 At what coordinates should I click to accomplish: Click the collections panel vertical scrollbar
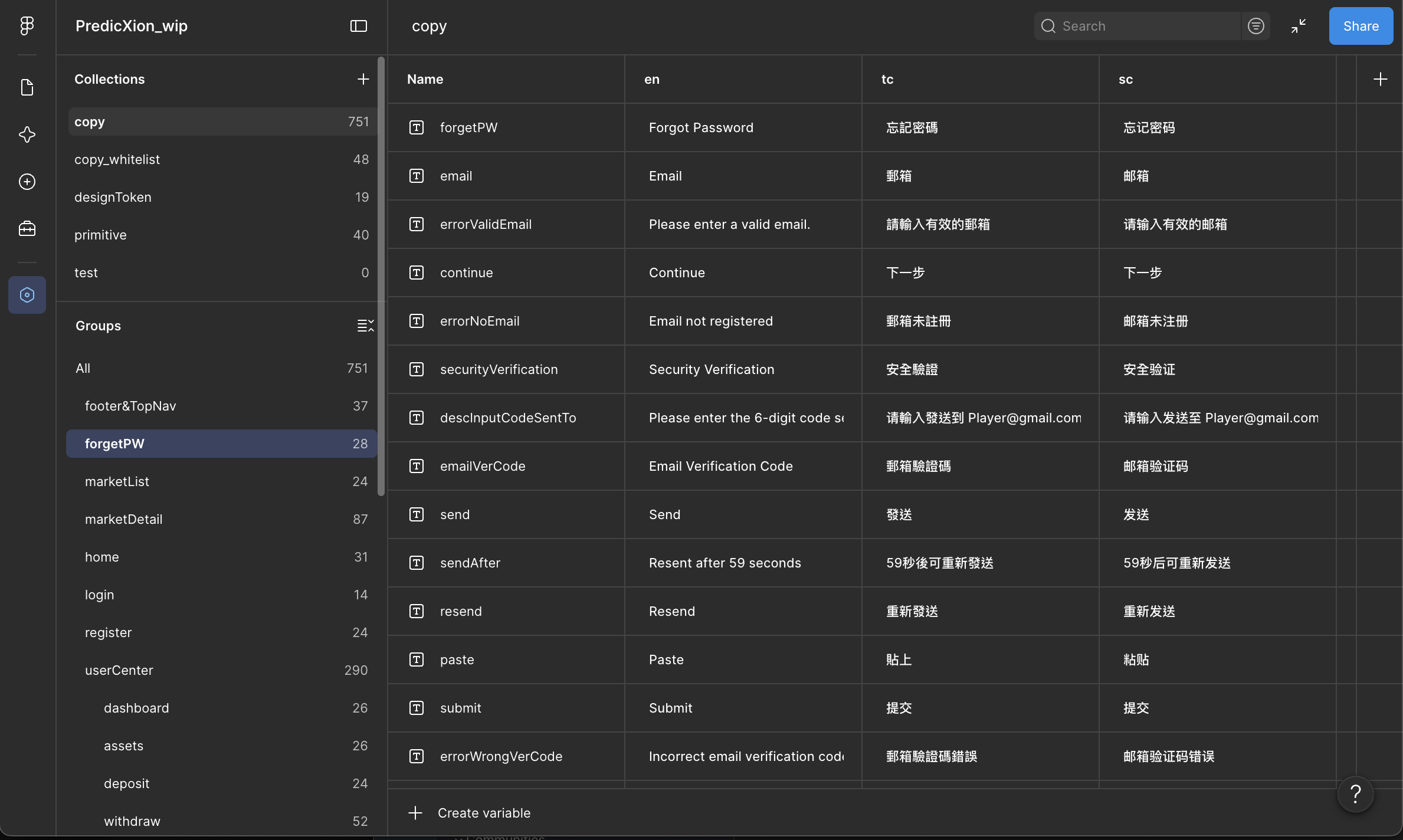pos(381,276)
